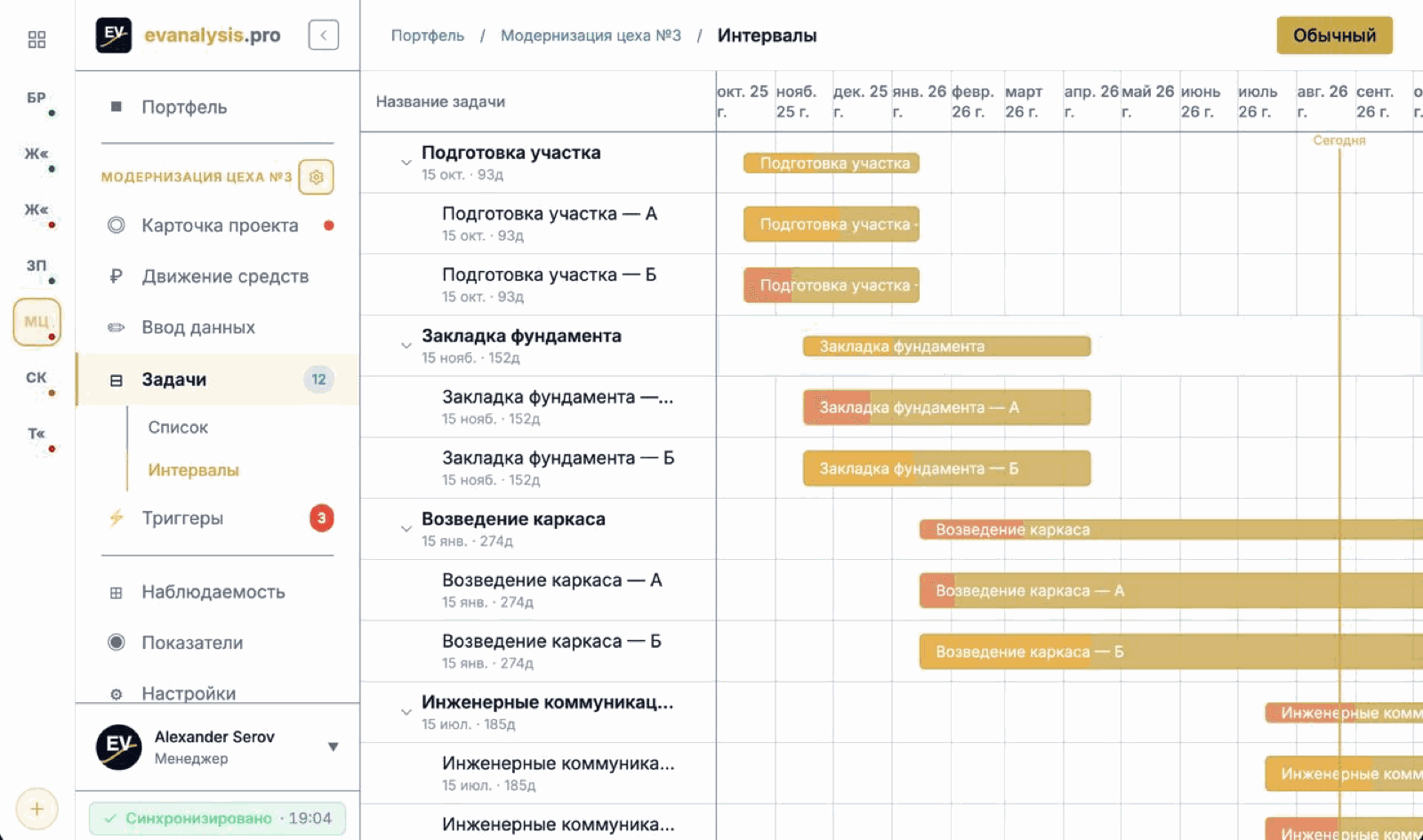Collapse the Возведение каркаса group
The height and width of the screenshot is (840, 1423).
(x=406, y=529)
